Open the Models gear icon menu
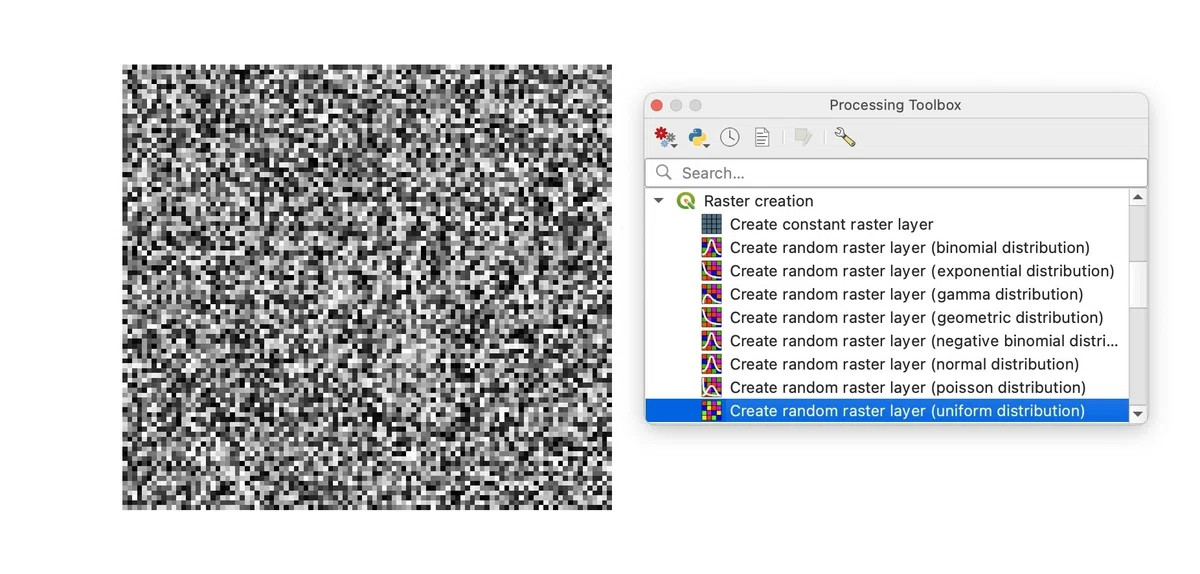The image size is (1200, 574). click(x=665, y=137)
